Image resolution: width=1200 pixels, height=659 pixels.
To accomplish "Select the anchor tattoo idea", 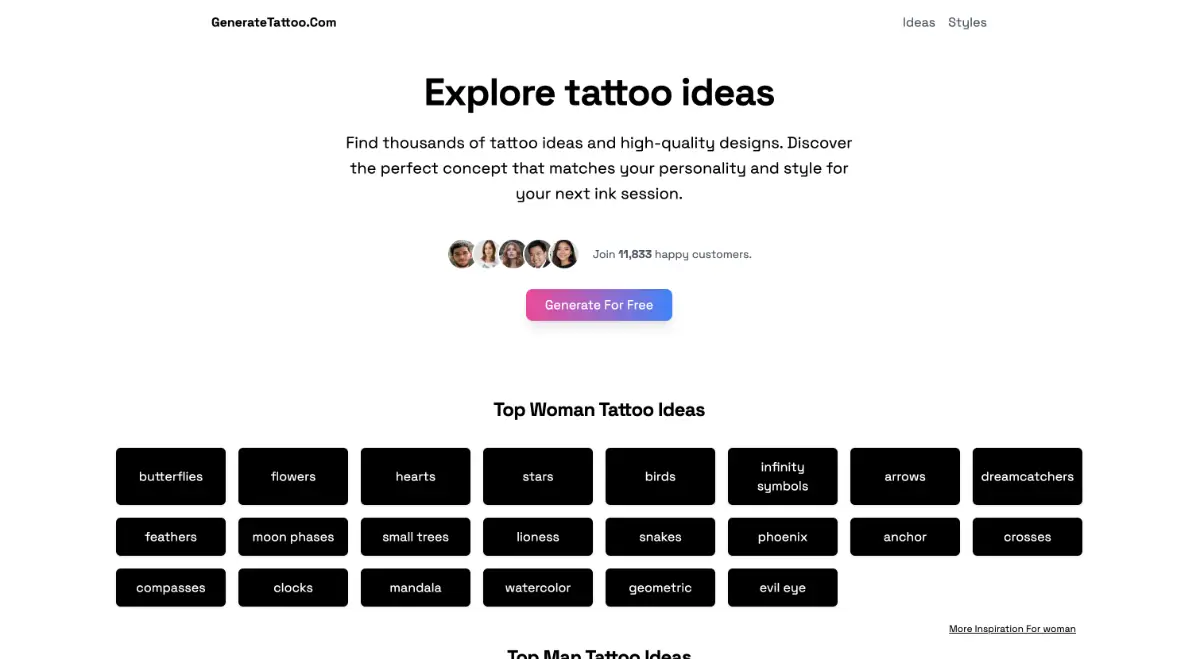I will coord(904,536).
